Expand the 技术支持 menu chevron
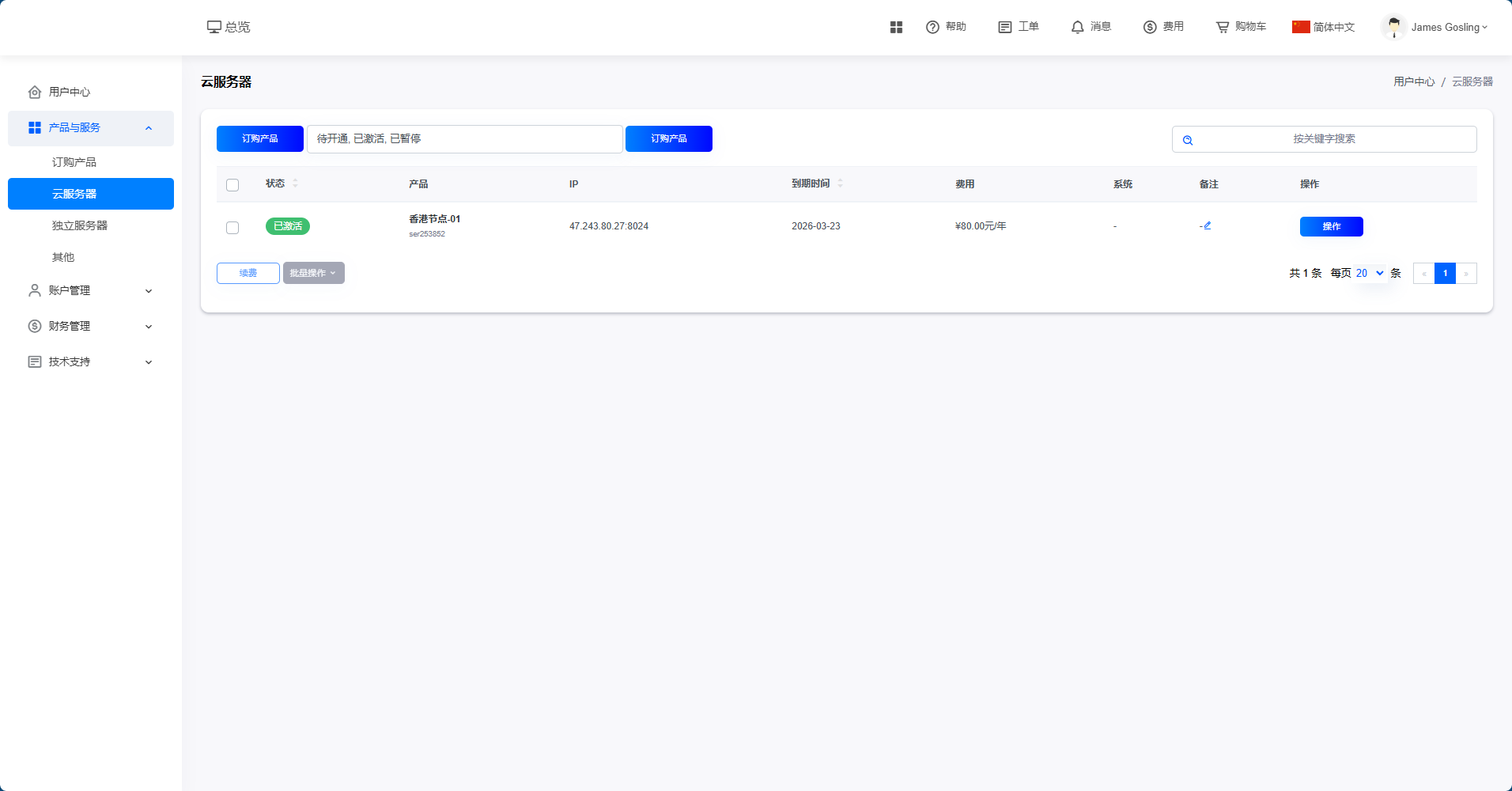This screenshot has height=791, width=1512. pos(149,361)
